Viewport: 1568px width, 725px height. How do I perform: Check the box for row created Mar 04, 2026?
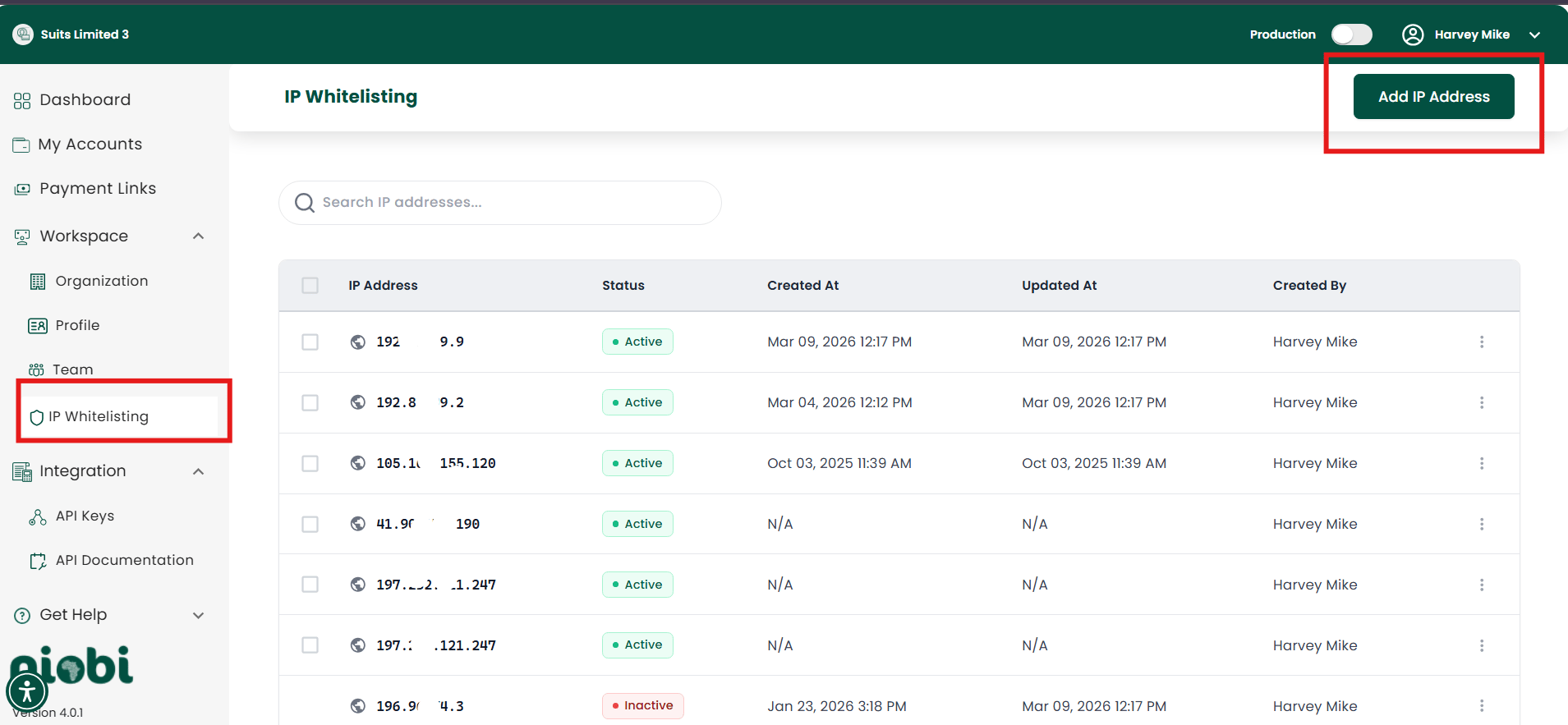tap(310, 402)
